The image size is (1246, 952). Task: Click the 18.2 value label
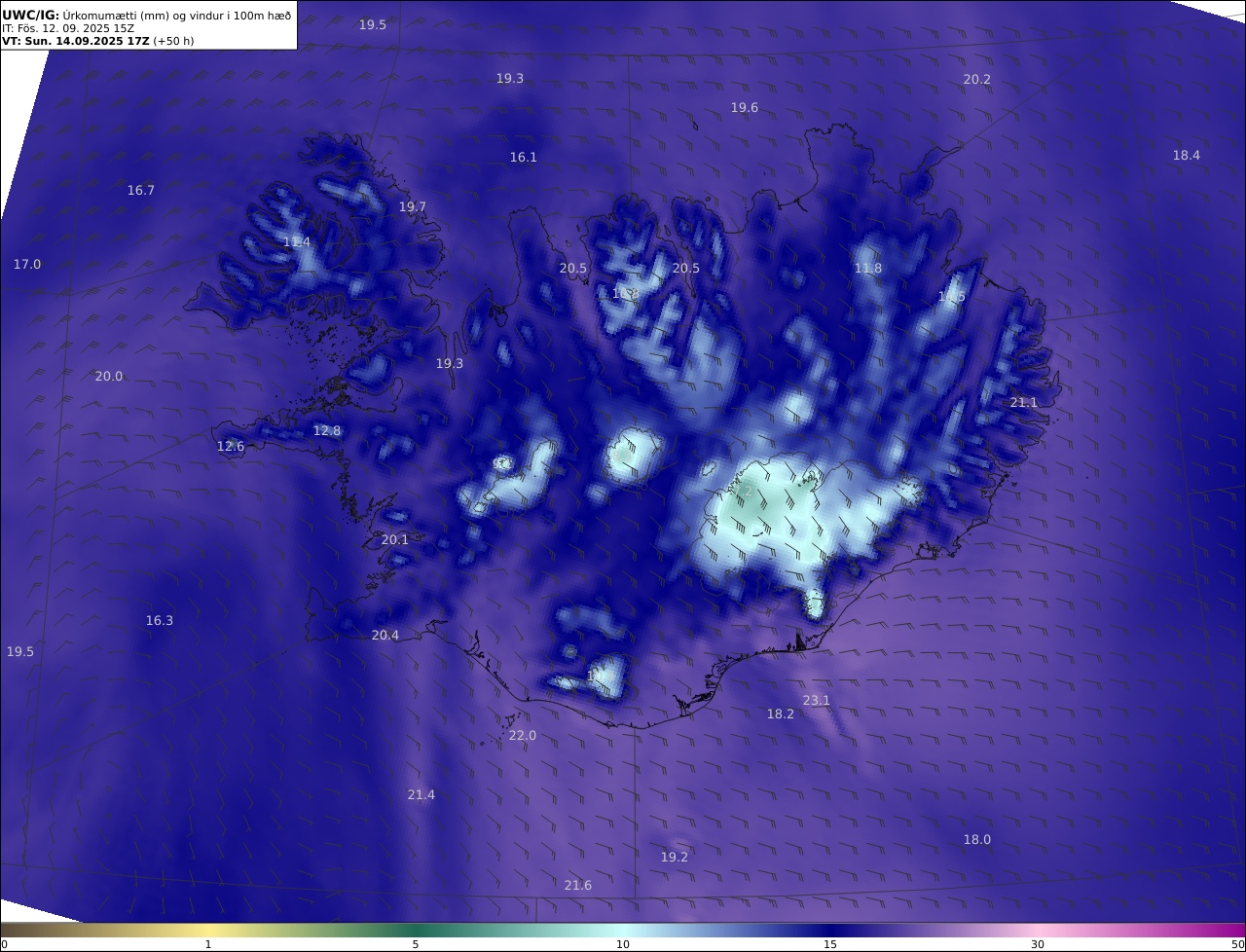[781, 714]
